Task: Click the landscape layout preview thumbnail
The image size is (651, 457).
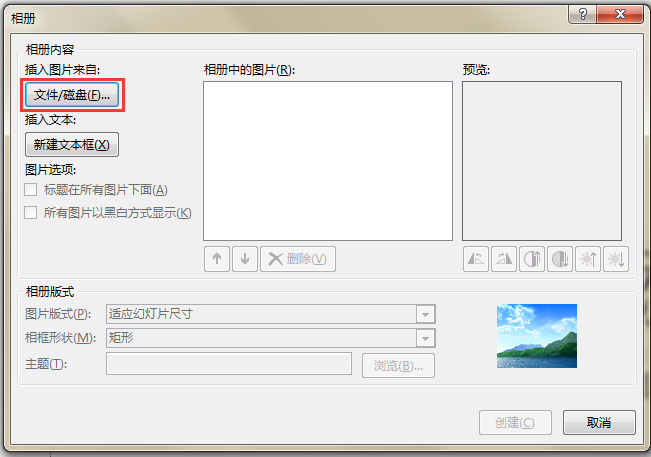Action: tap(537, 336)
